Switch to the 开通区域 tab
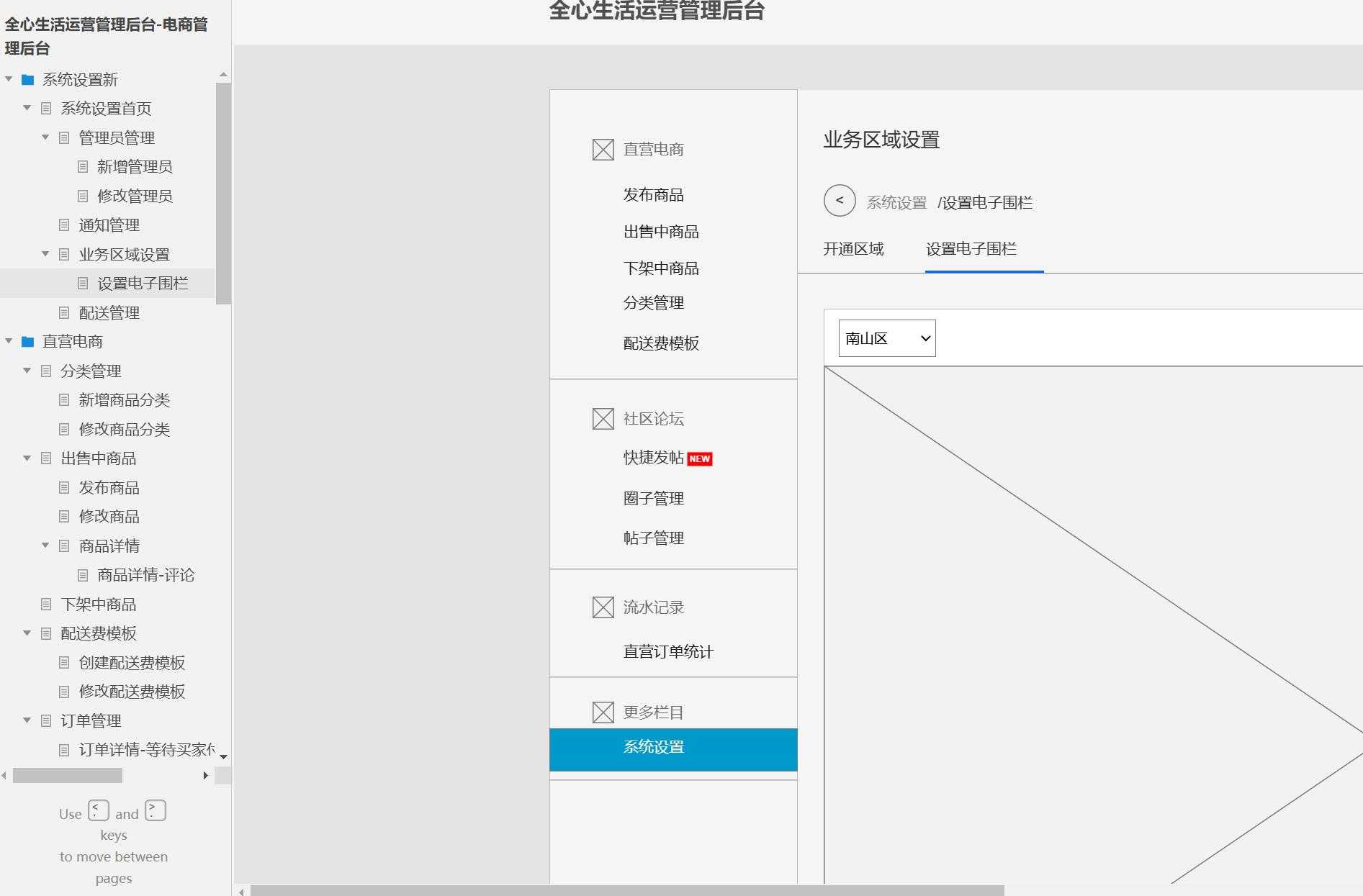The width and height of the screenshot is (1363, 896). click(854, 249)
